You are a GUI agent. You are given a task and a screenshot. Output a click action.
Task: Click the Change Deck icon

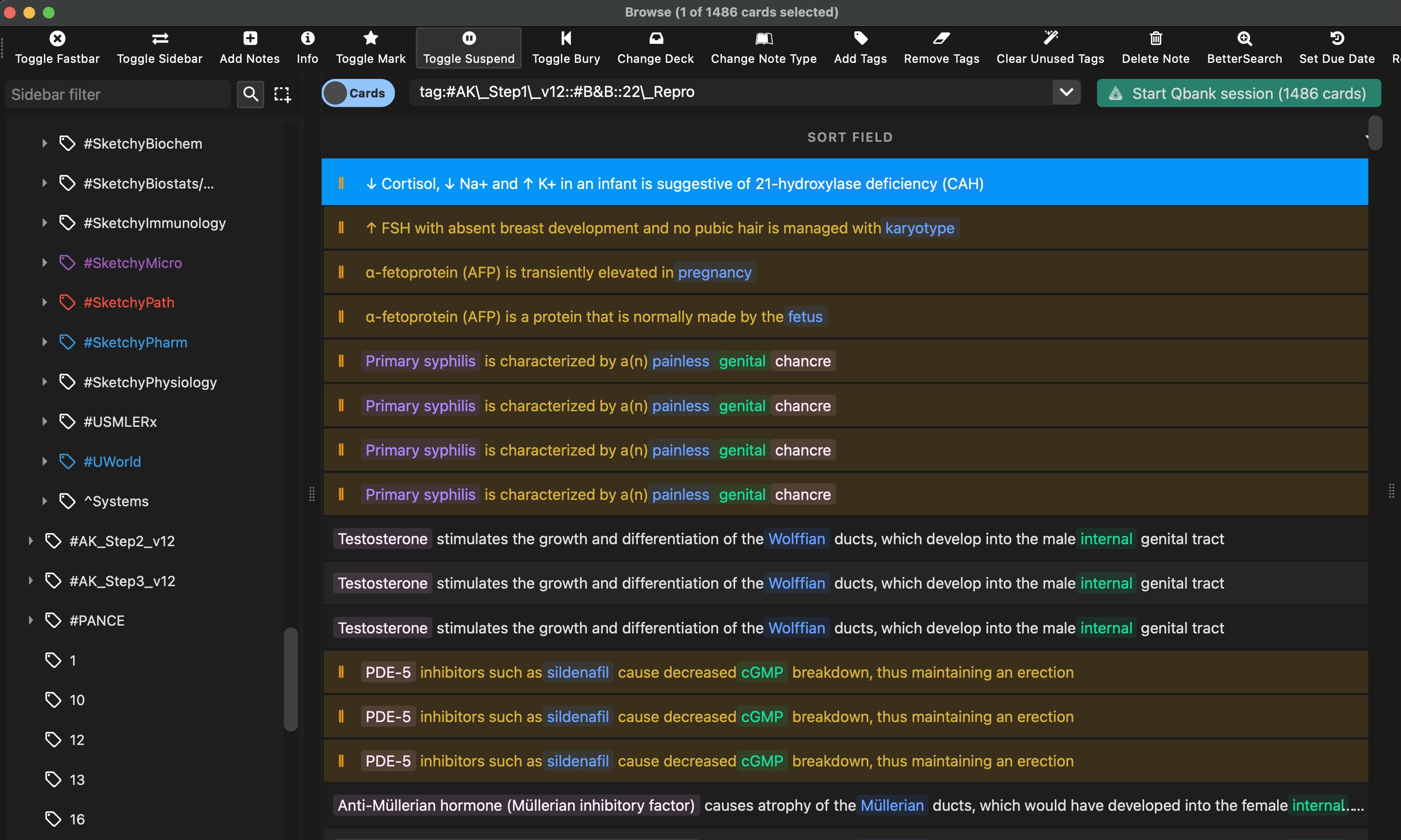[x=655, y=38]
